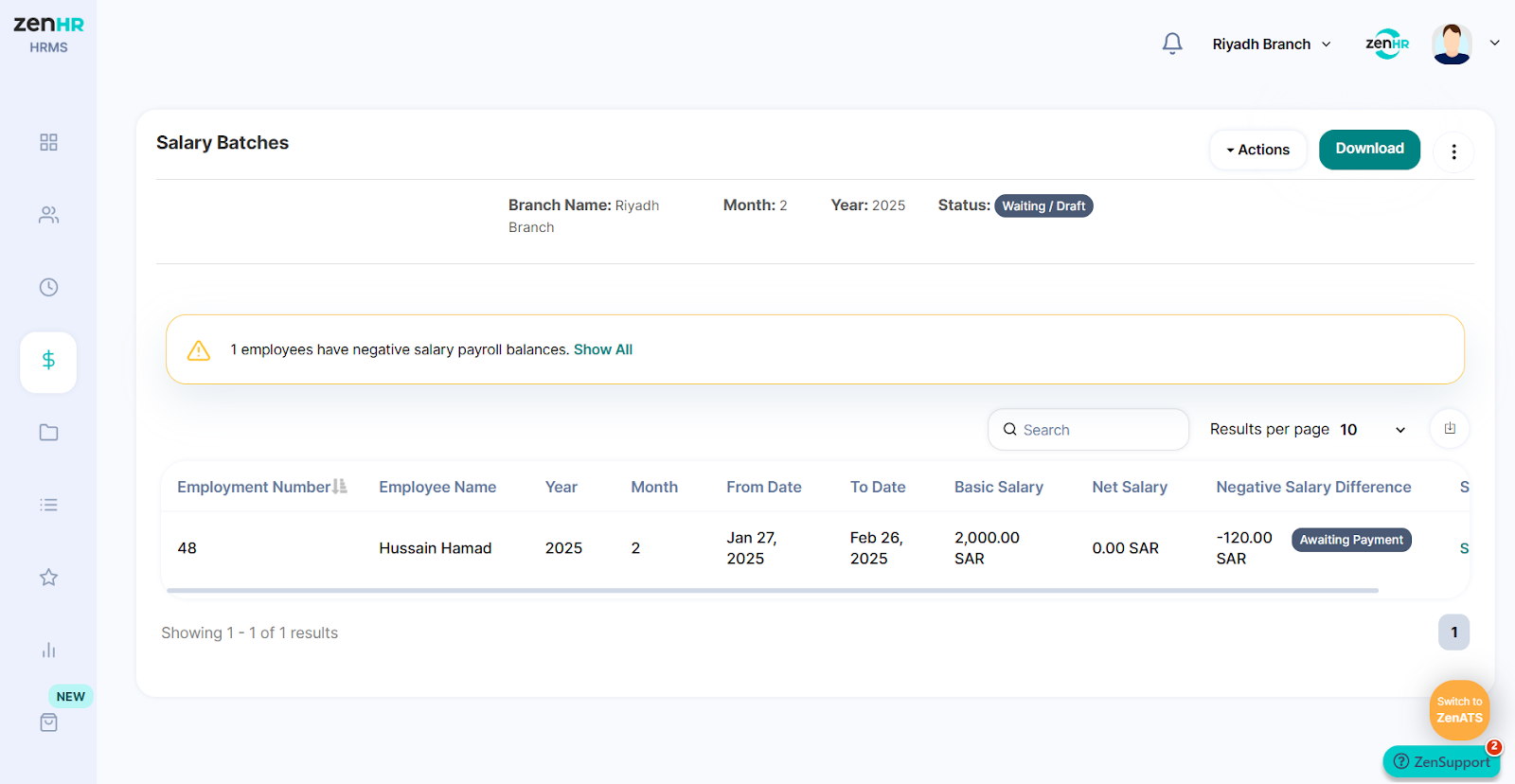Viewport: 1515px width, 784px height.
Task: Click the Waiting / Draft status badge
Action: click(1043, 206)
